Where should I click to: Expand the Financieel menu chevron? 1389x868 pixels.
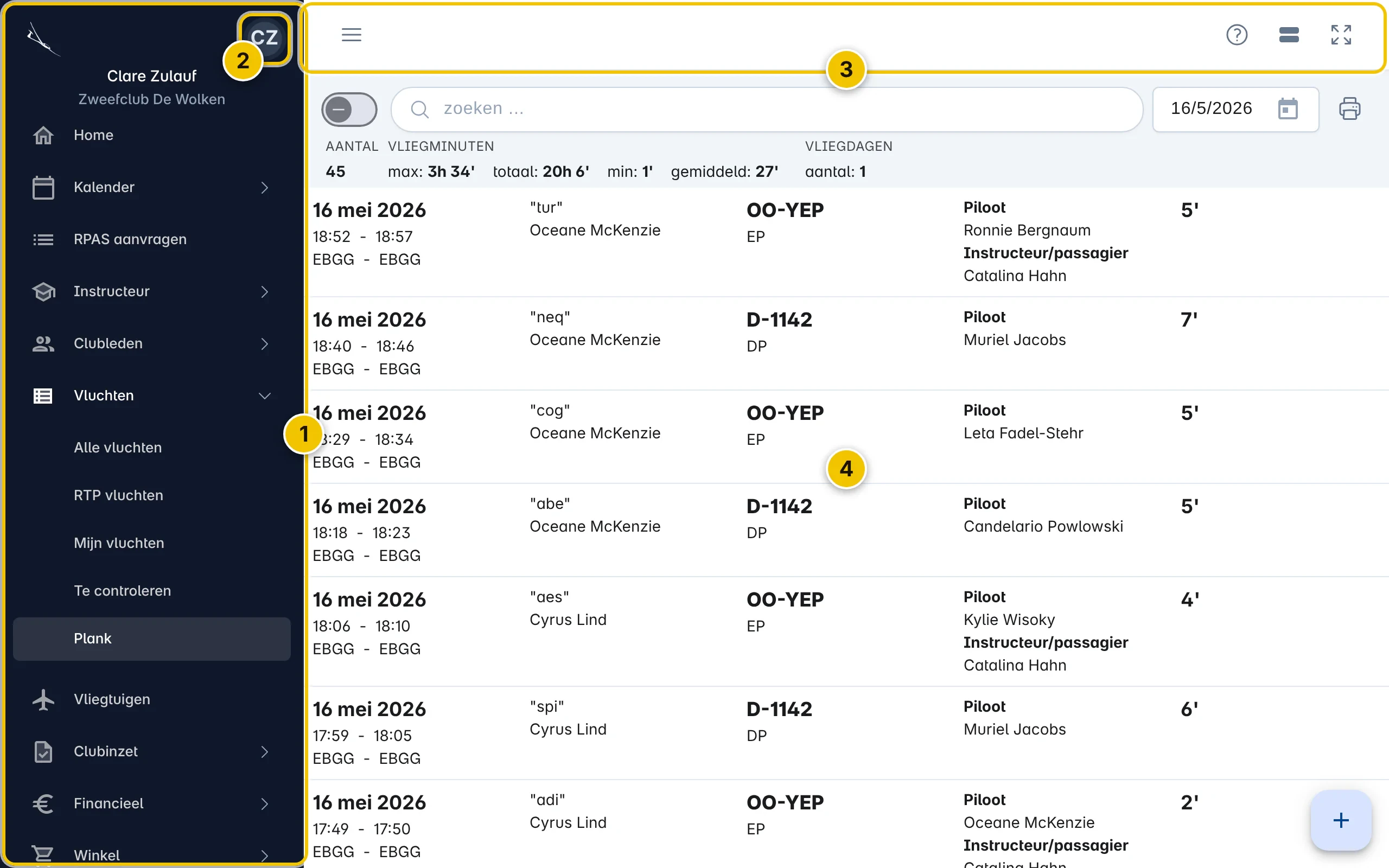point(265,803)
